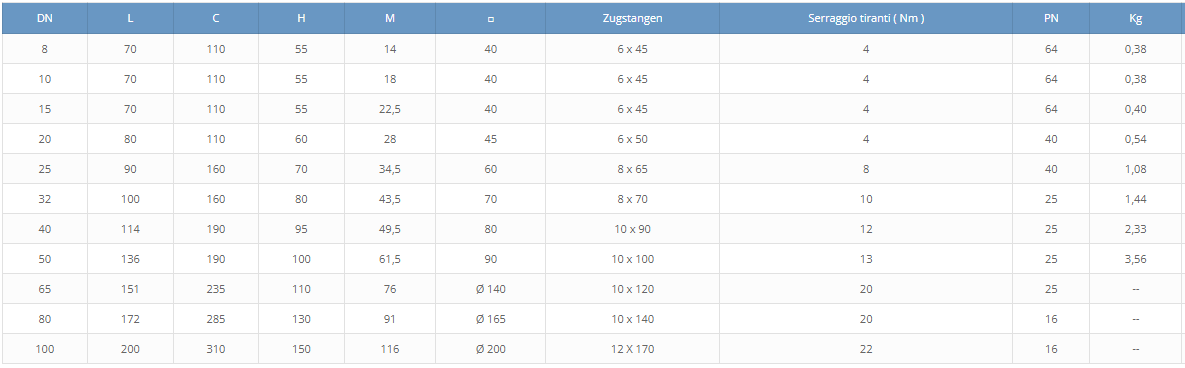The image size is (1185, 368).
Task: Click the tightening value 22 cell
Action: 865,349
